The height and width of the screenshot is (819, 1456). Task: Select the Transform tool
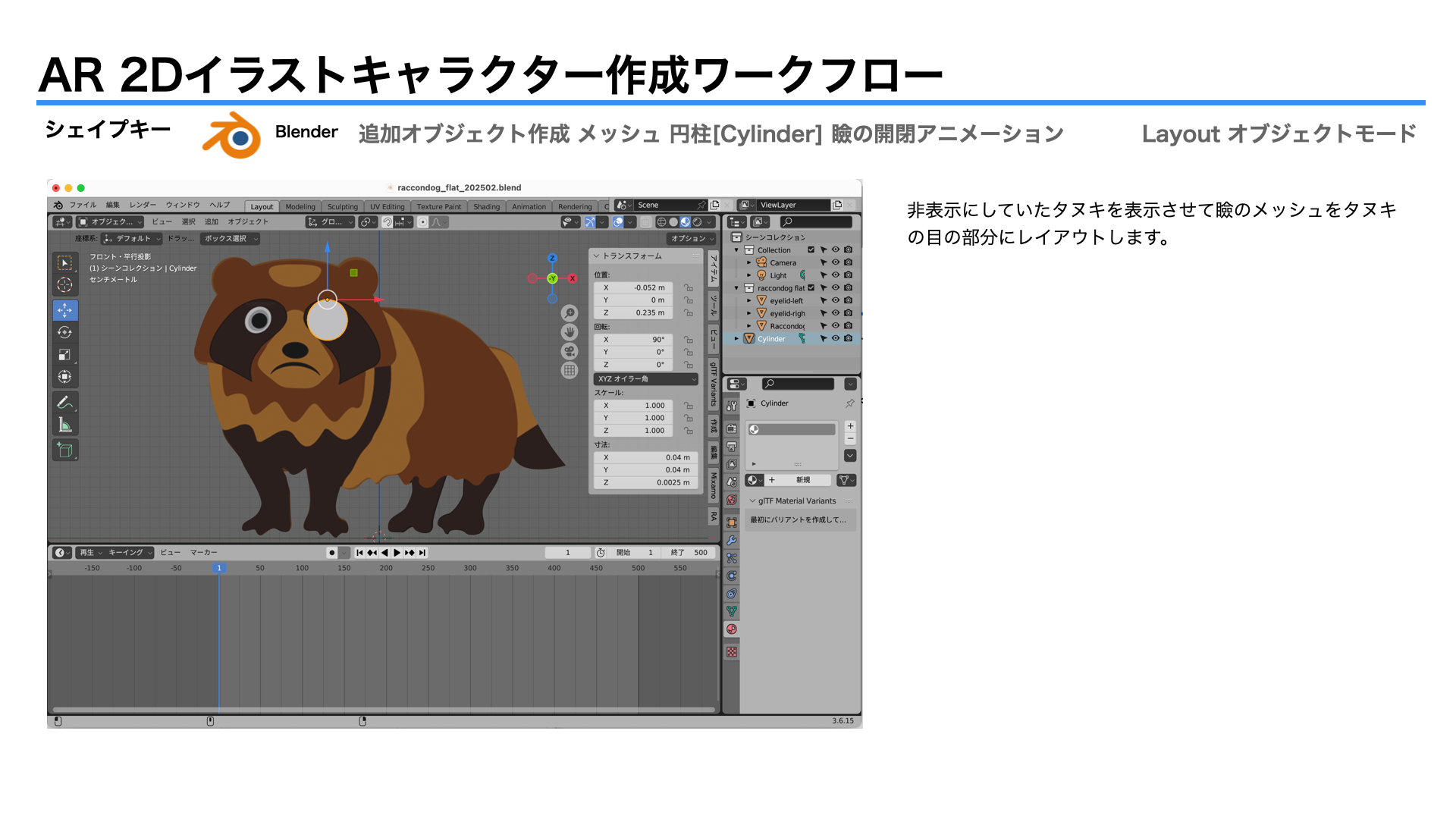[x=65, y=377]
